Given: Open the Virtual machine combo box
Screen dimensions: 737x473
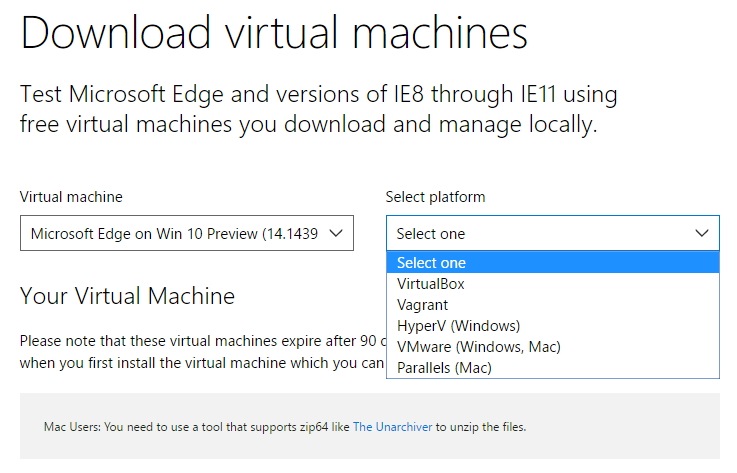Looking at the screenshot, I should pos(187,233).
